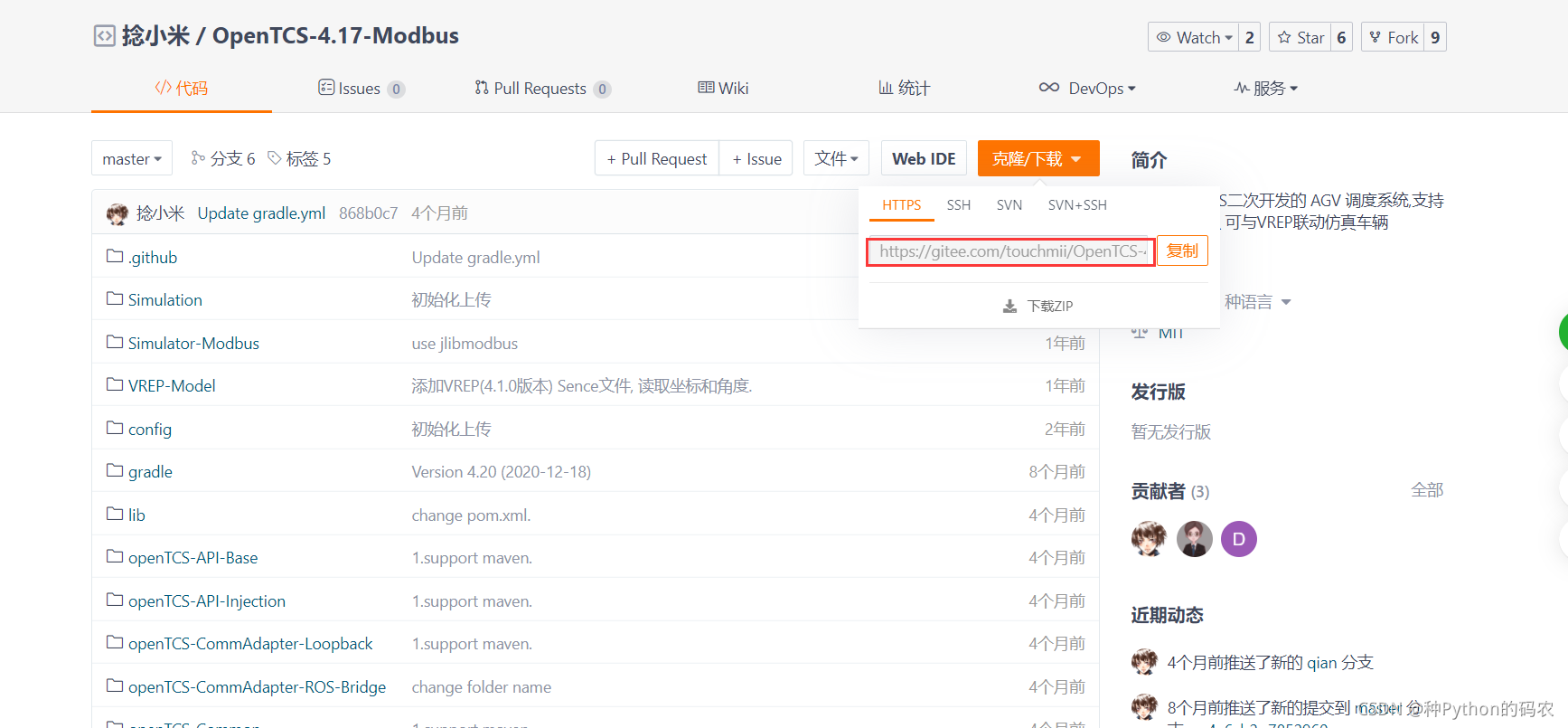Open the repository name OpenTCS-4.17-Modbus
Image resolution: width=1568 pixels, height=728 pixels.
point(335,35)
